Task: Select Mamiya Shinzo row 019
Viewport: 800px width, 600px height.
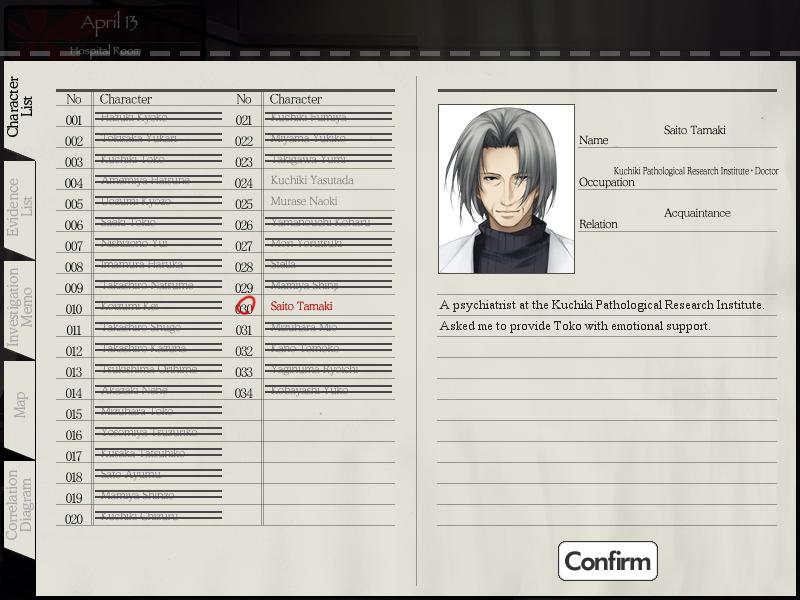Action: [158, 495]
